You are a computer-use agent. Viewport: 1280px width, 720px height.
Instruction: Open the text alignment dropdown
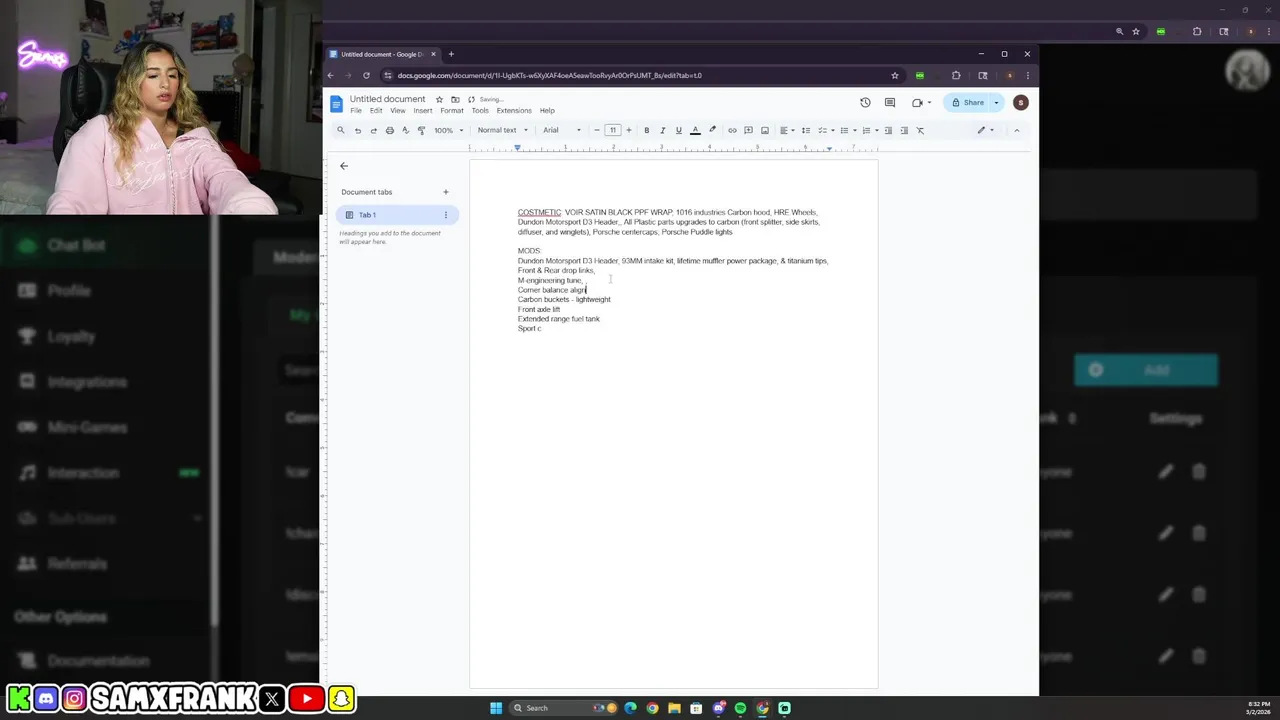(787, 130)
